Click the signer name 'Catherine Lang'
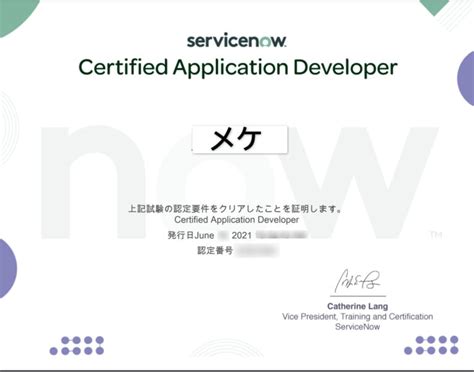The height and width of the screenshot is (372, 474). tap(357, 306)
